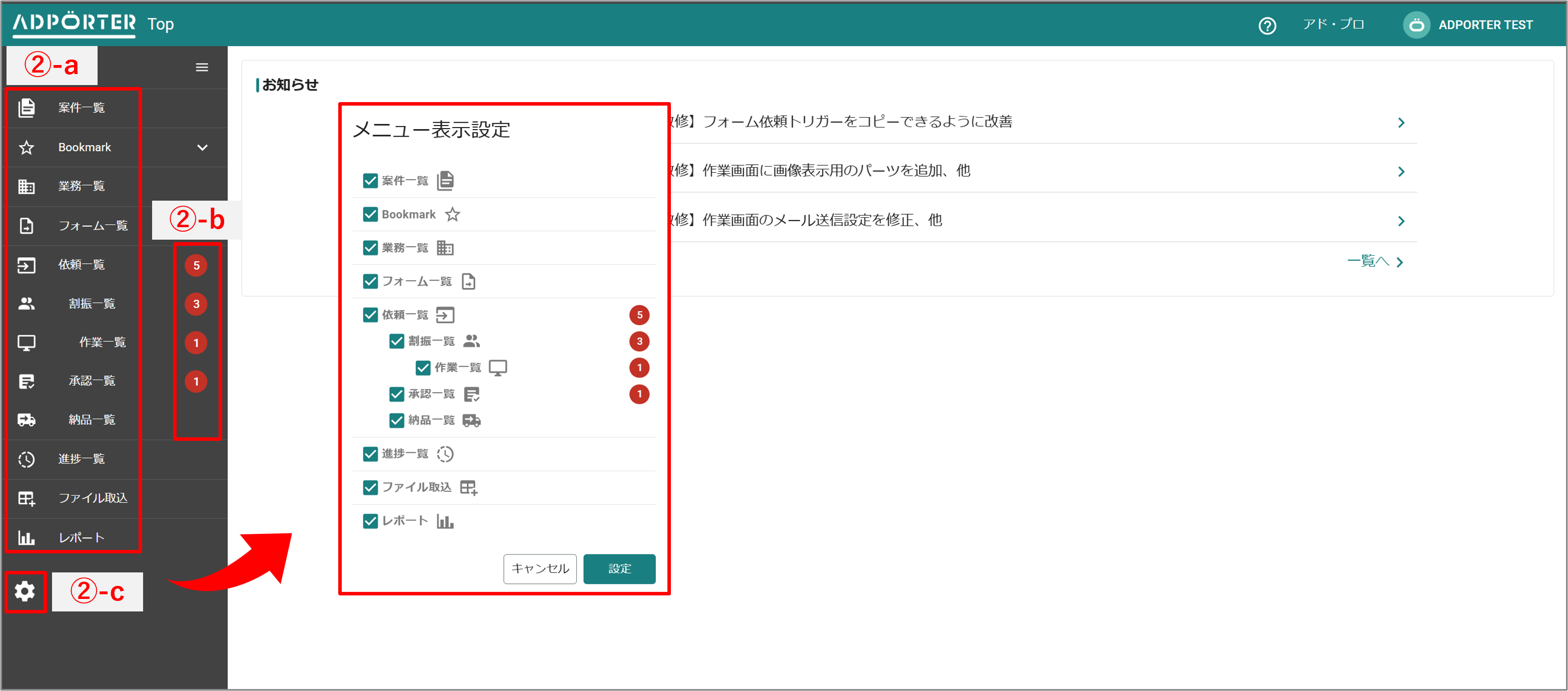Click the Bookmark star icon in sidebar
This screenshot has width=1568, height=691.
coord(26,147)
